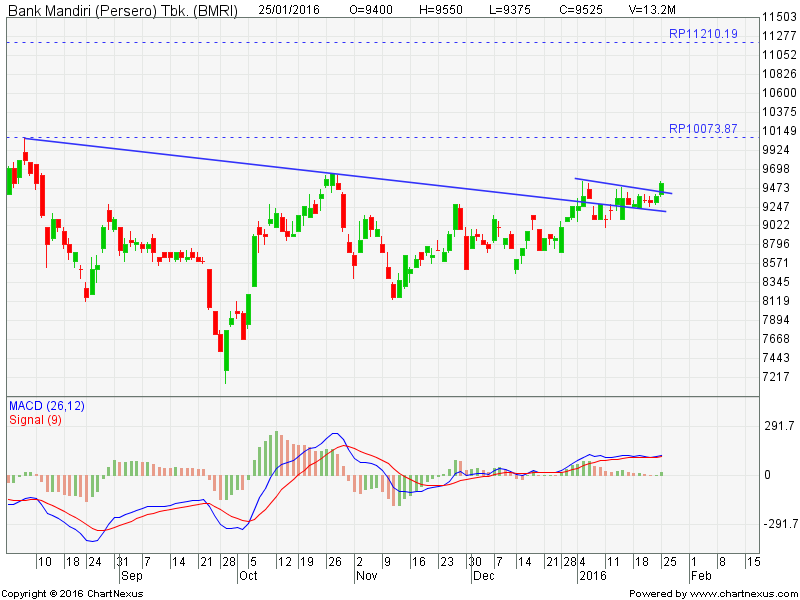800x600 pixels.
Task: Select the RP10073.87 resistance level label
Action: coord(703,129)
